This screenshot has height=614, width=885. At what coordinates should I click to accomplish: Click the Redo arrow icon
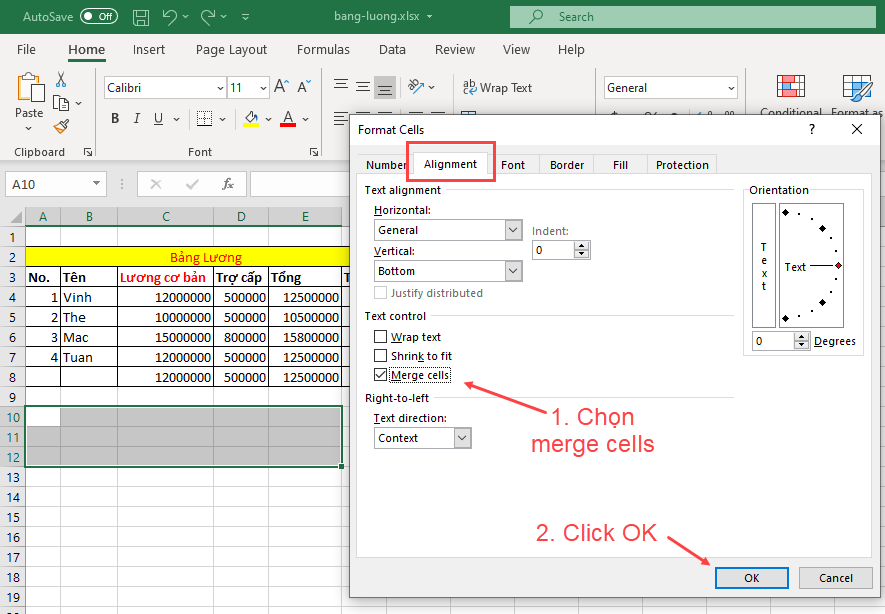pos(208,17)
